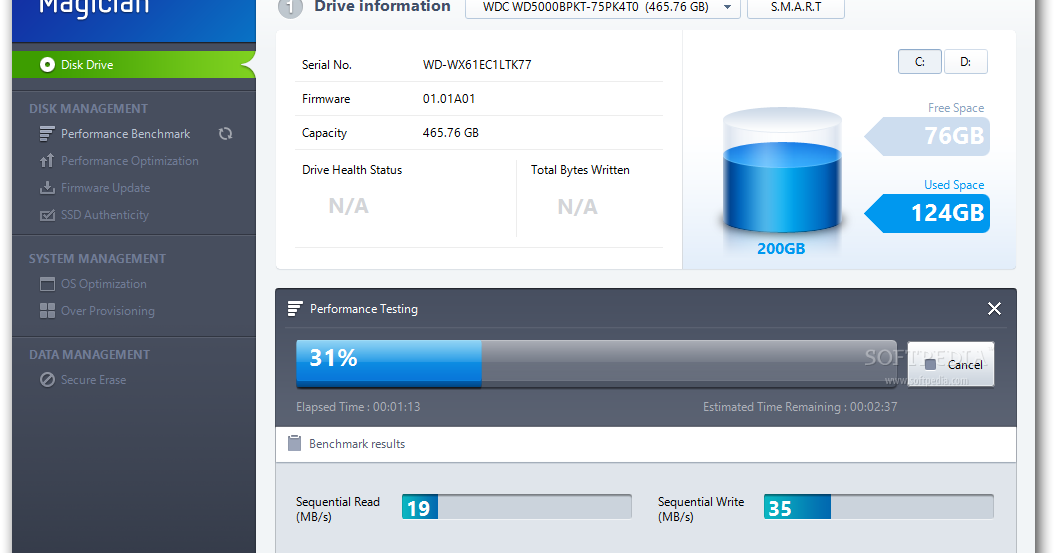This screenshot has height=553, width=1055.
Task: Open Performance Optimization menu item
Action: click(129, 161)
